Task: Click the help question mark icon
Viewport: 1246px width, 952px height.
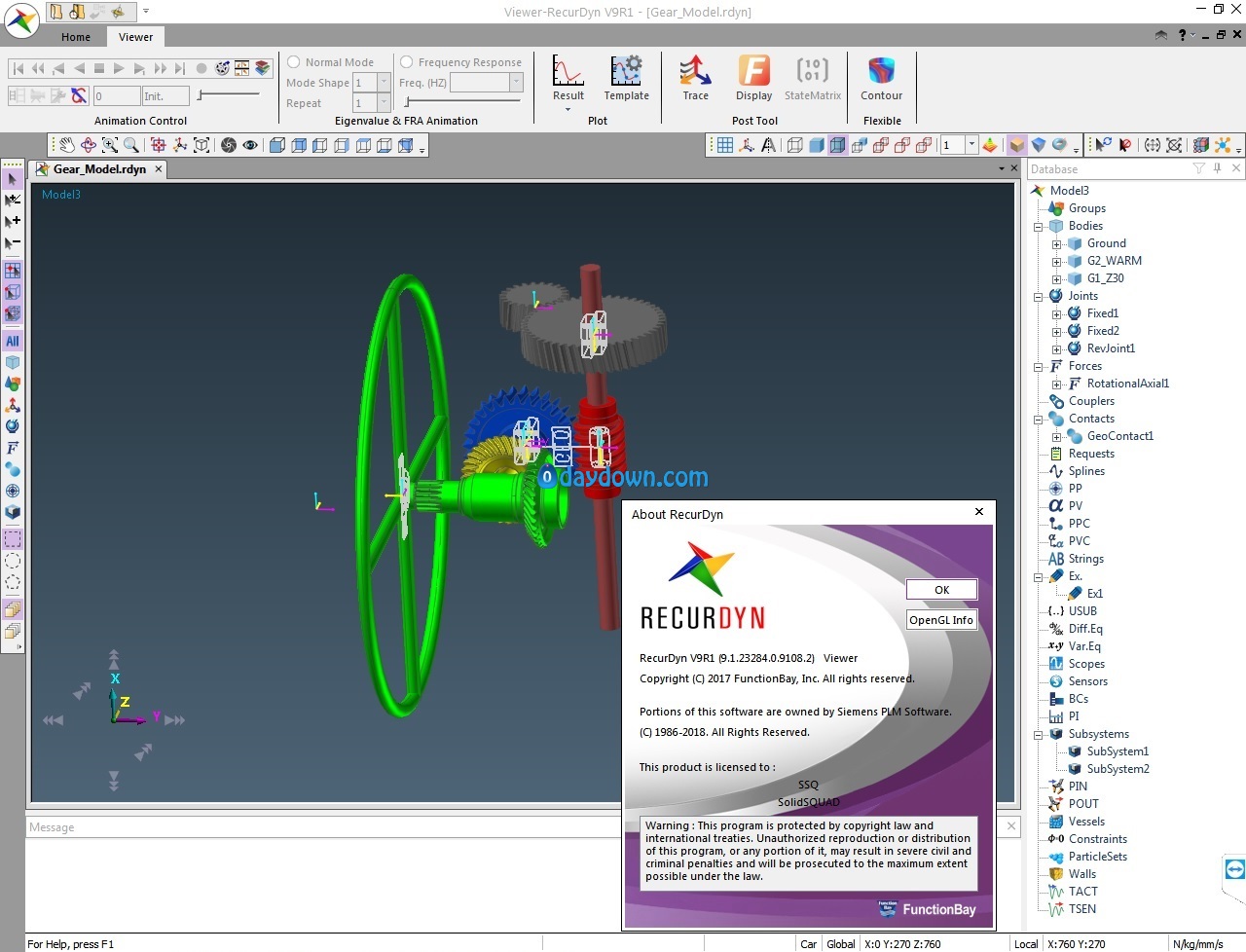Action: click(1183, 35)
